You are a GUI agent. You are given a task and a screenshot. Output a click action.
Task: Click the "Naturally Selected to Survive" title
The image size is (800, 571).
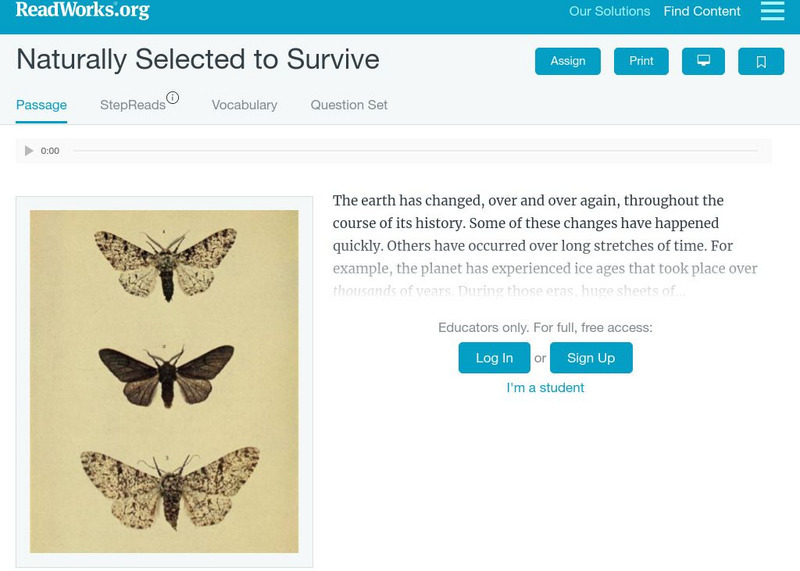pos(198,59)
